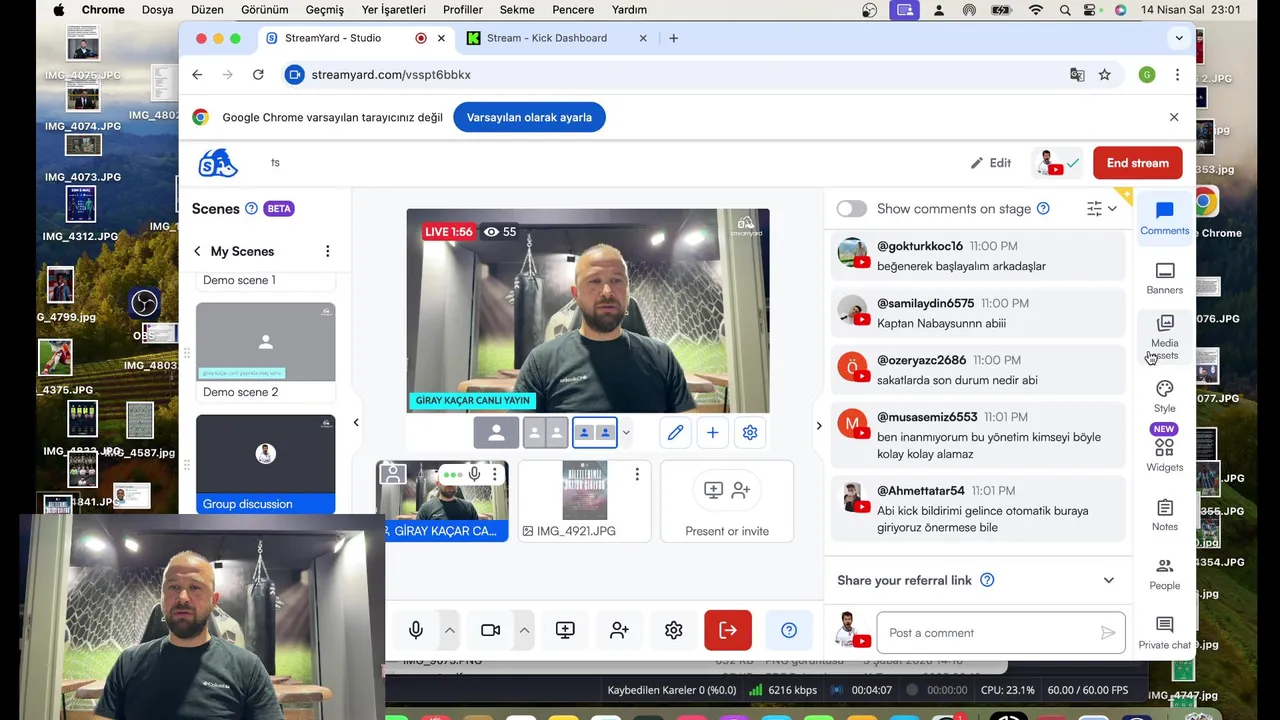Image resolution: width=1280 pixels, height=720 pixels.
Task: Open GİRAY KAÇAR card three-dot menu
Action: (494, 474)
